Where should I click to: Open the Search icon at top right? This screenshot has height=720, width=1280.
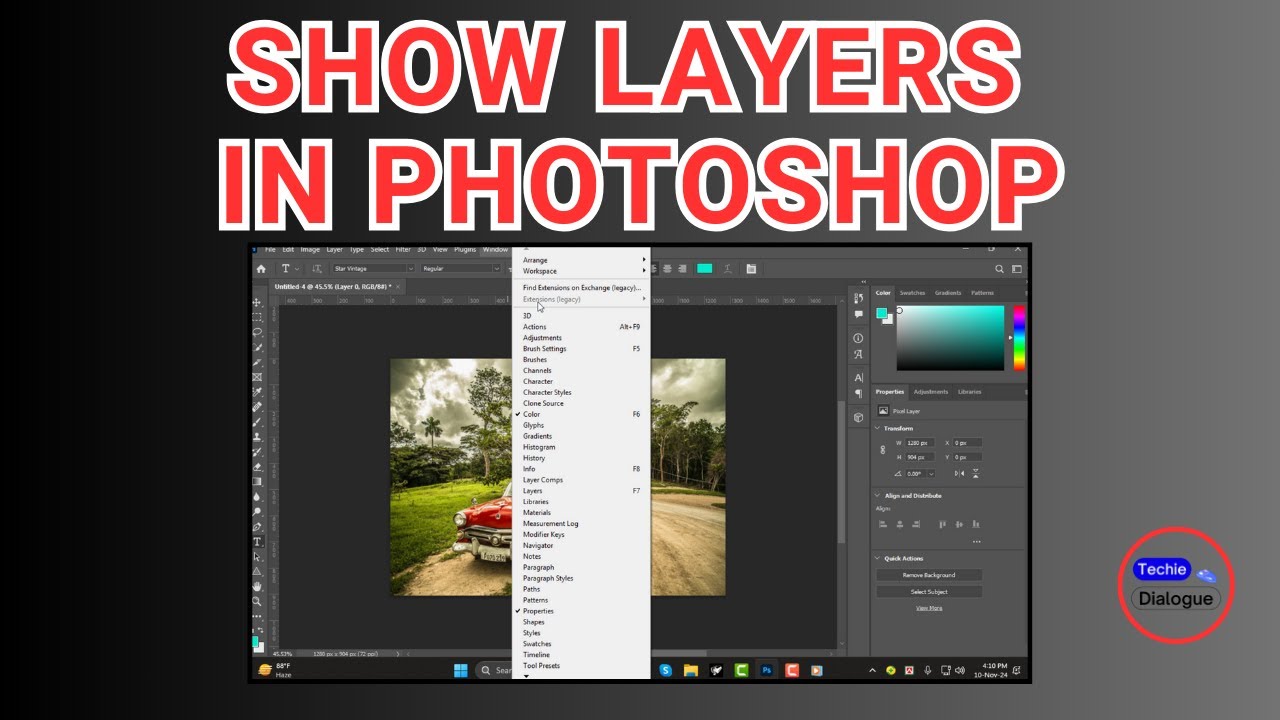pyautogui.click(x=999, y=269)
